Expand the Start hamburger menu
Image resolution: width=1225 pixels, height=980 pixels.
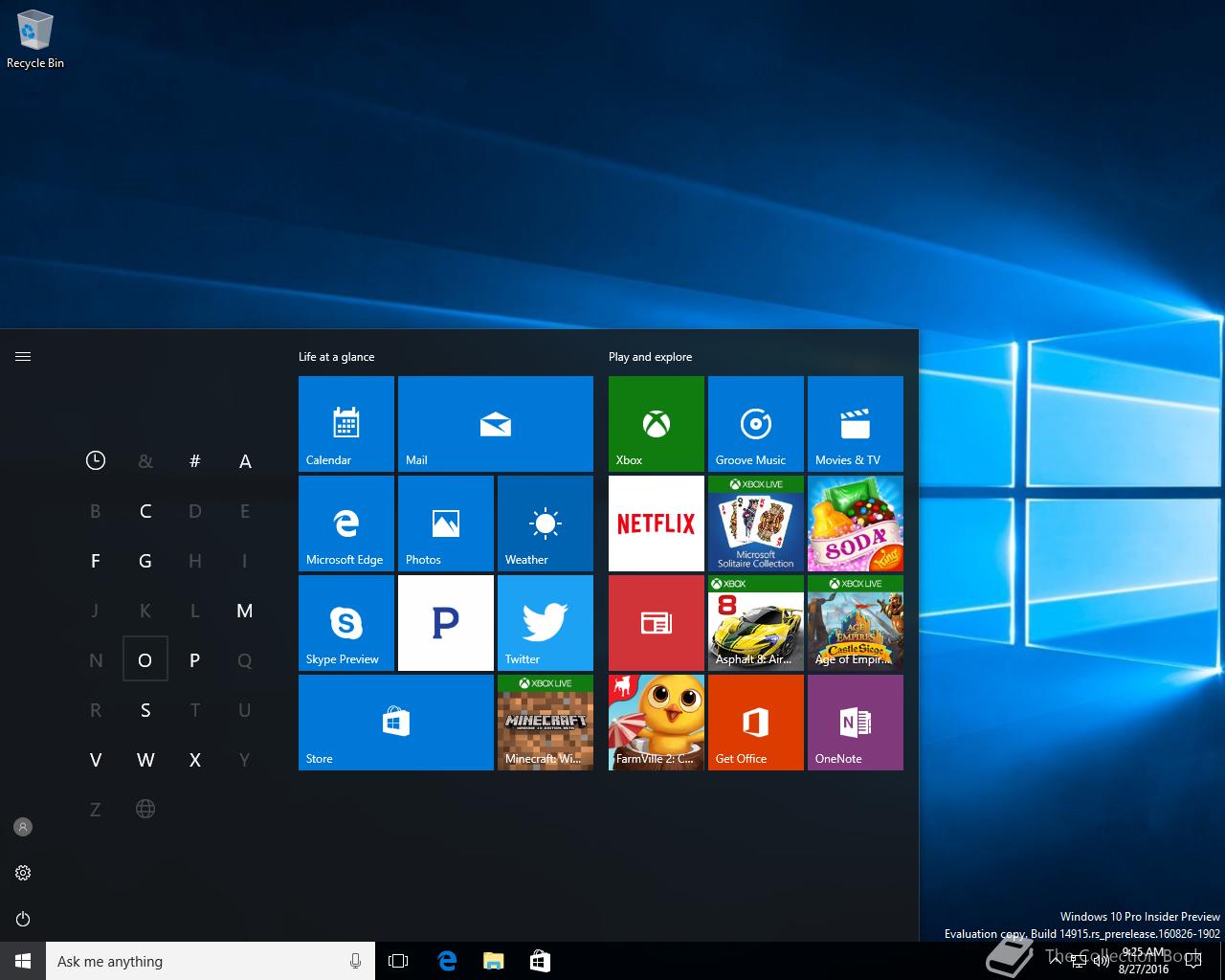(23, 356)
